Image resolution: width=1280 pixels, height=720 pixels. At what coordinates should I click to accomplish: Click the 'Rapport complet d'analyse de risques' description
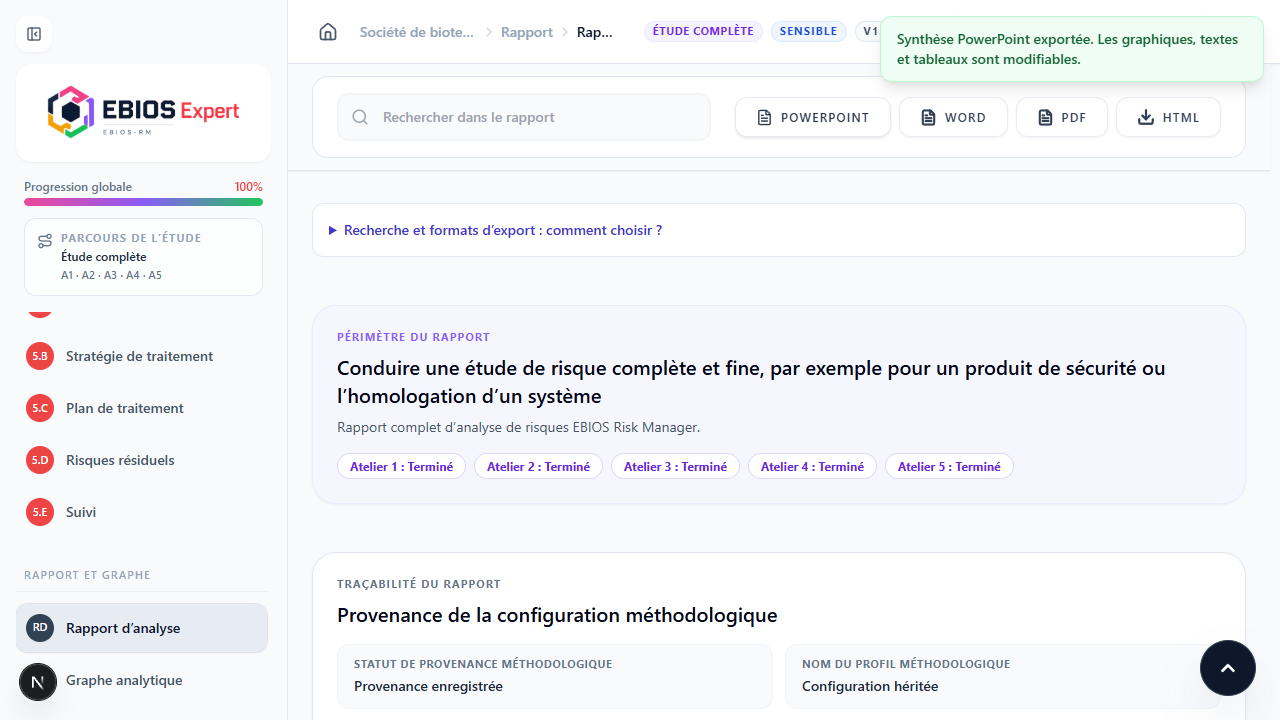pos(518,427)
